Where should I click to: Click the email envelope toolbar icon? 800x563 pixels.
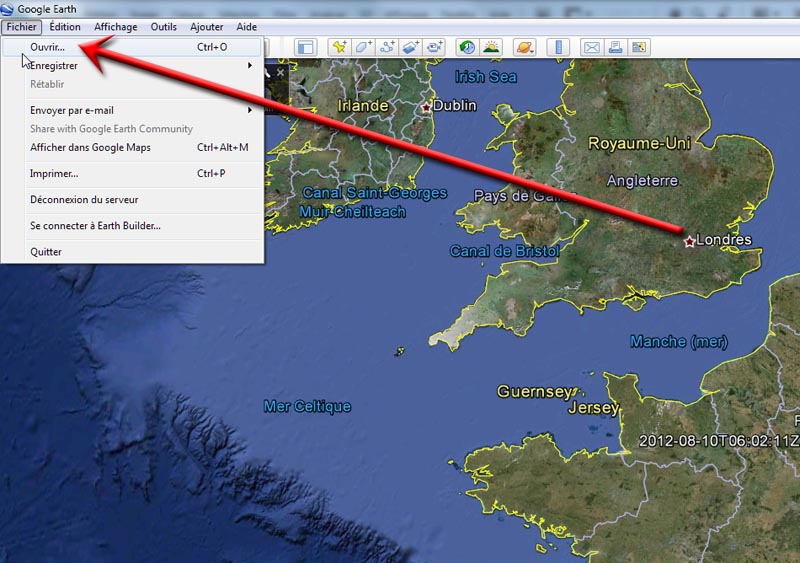tap(591, 47)
